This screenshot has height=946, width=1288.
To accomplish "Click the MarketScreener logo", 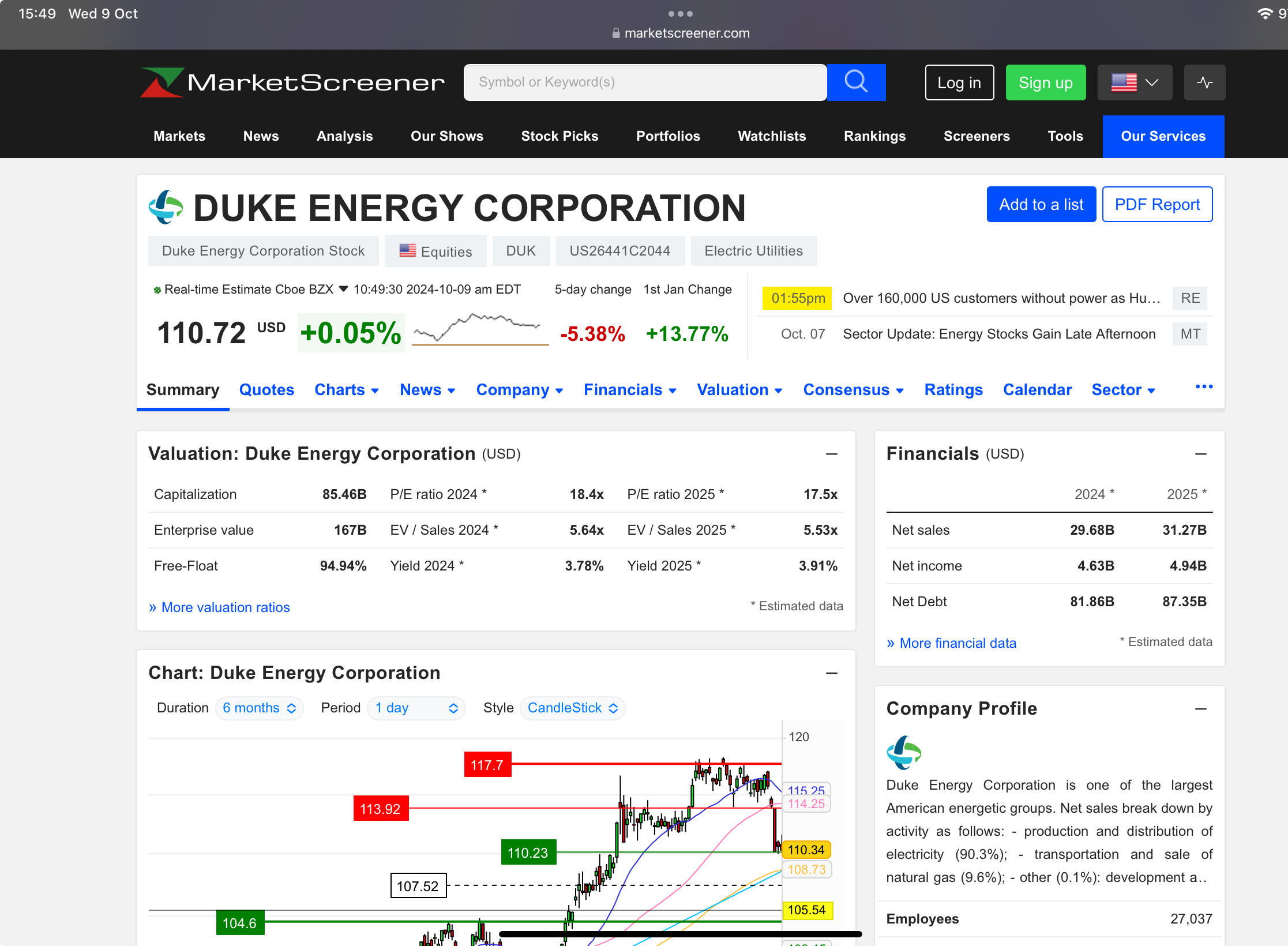I will click(x=292, y=82).
